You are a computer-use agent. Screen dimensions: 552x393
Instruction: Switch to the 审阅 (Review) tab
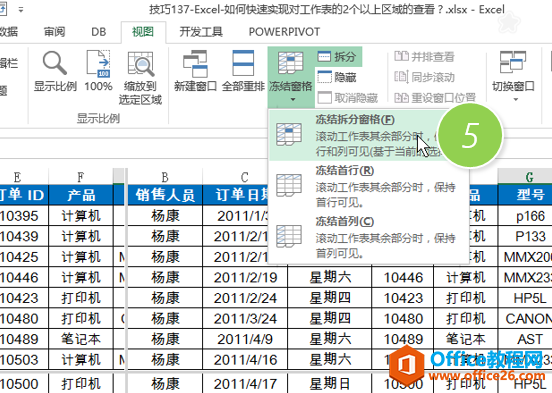coord(54,32)
